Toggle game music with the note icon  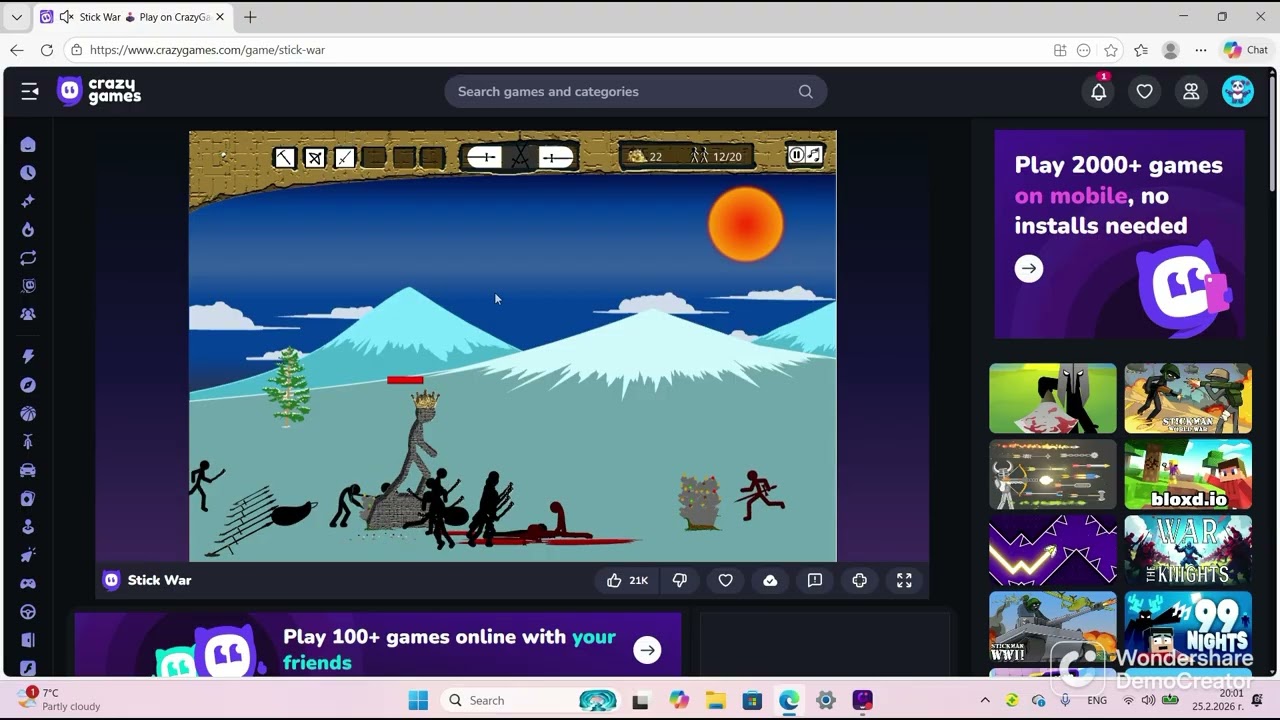(x=814, y=154)
